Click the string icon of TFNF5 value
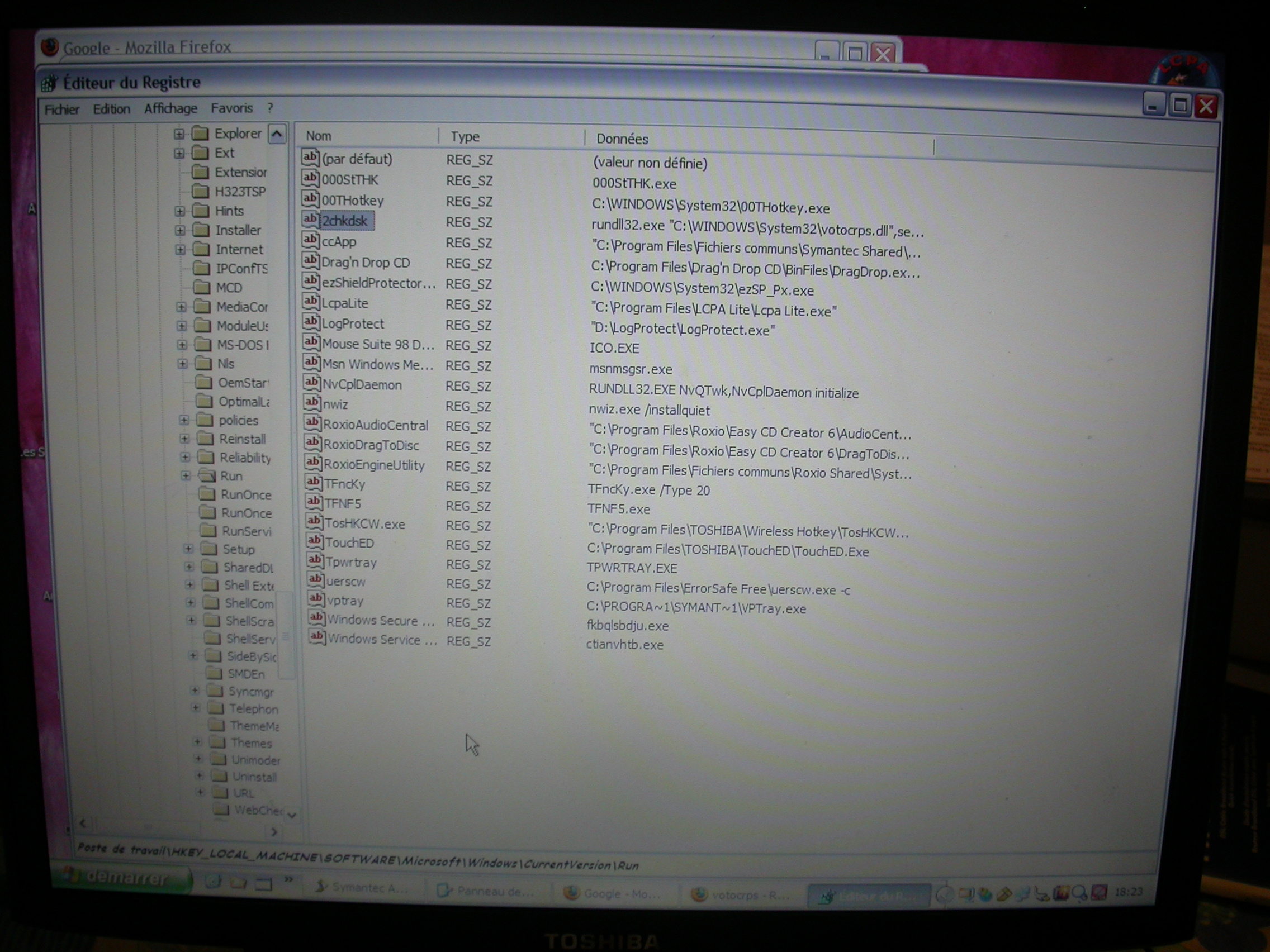 click(313, 502)
